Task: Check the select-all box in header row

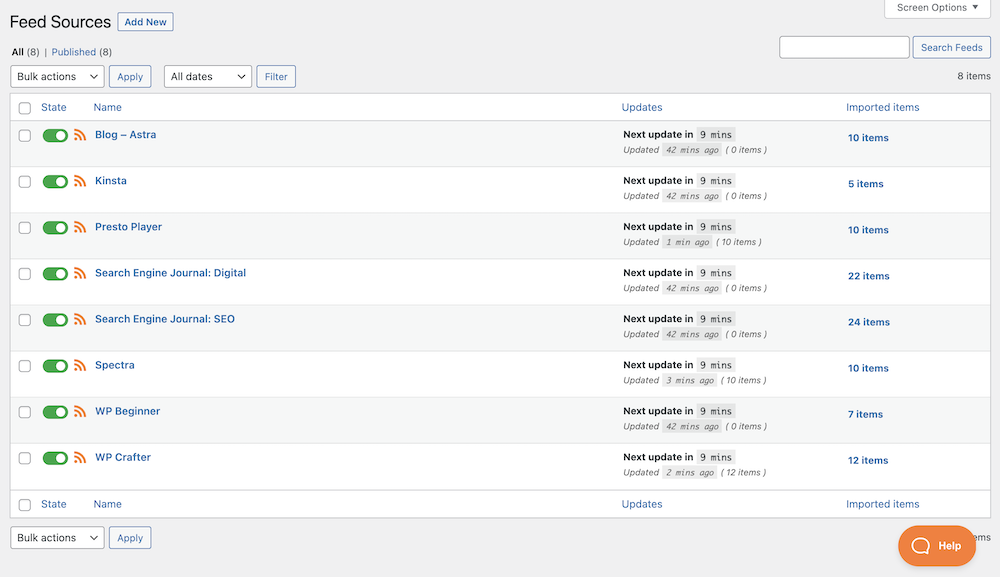Action: (x=25, y=108)
